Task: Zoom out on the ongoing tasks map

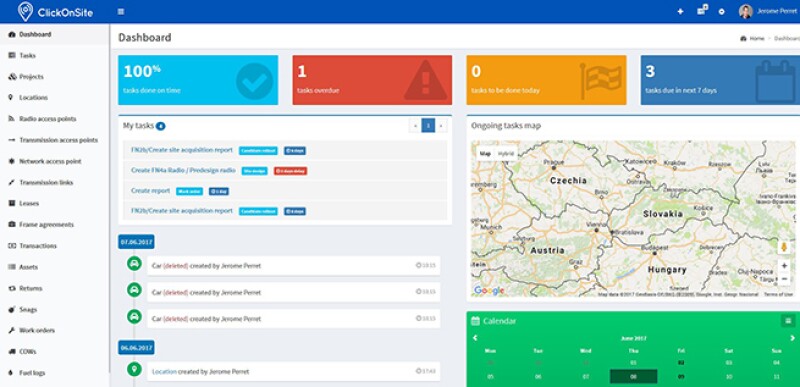Action: tap(784, 279)
